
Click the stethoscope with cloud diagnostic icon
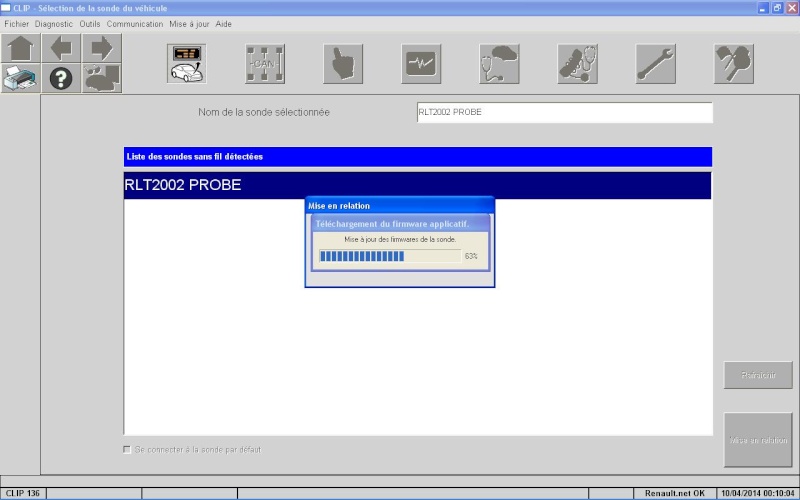(x=499, y=64)
